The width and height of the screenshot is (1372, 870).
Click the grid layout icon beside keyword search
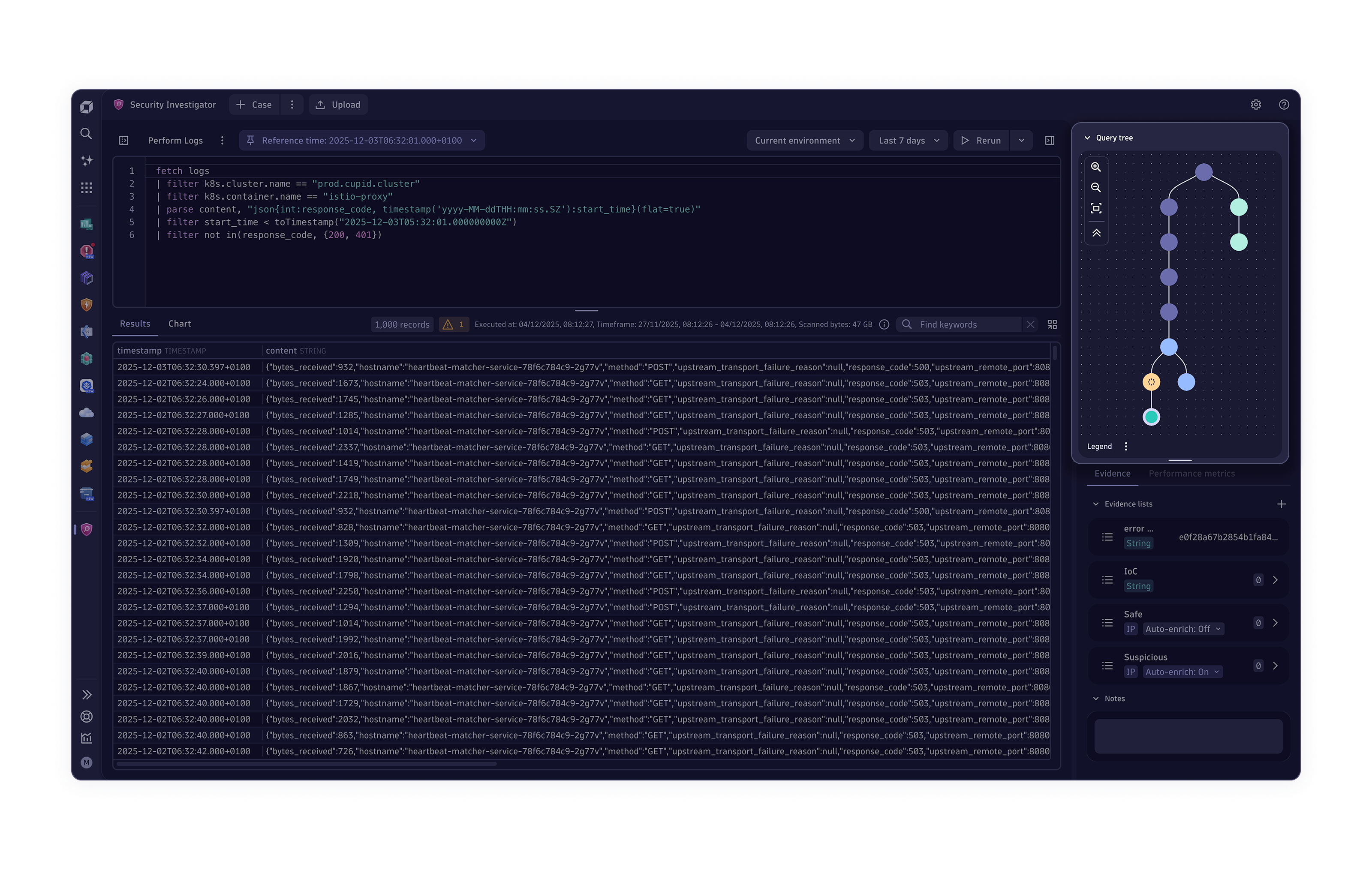1052,324
